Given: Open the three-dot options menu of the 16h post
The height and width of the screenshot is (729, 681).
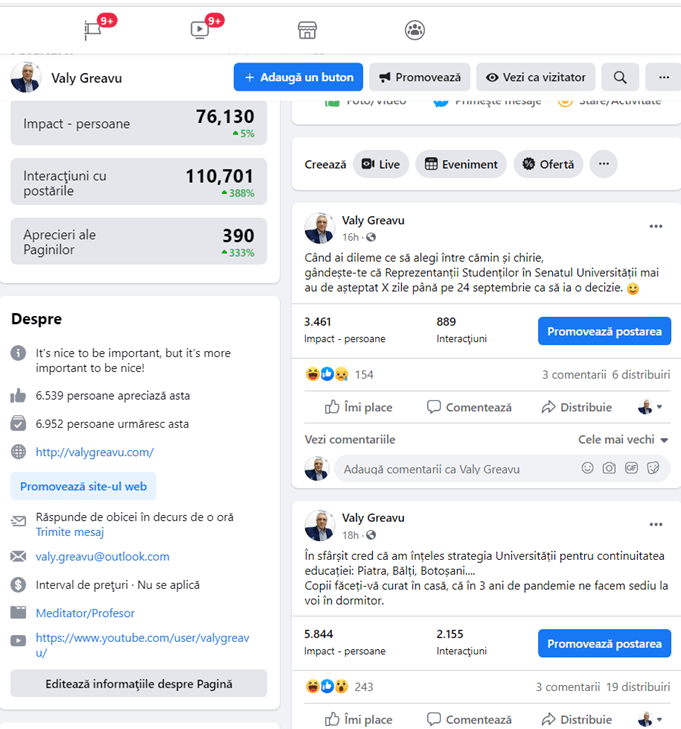Looking at the screenshot, I should pyautogui.click(x=656, y=226).
